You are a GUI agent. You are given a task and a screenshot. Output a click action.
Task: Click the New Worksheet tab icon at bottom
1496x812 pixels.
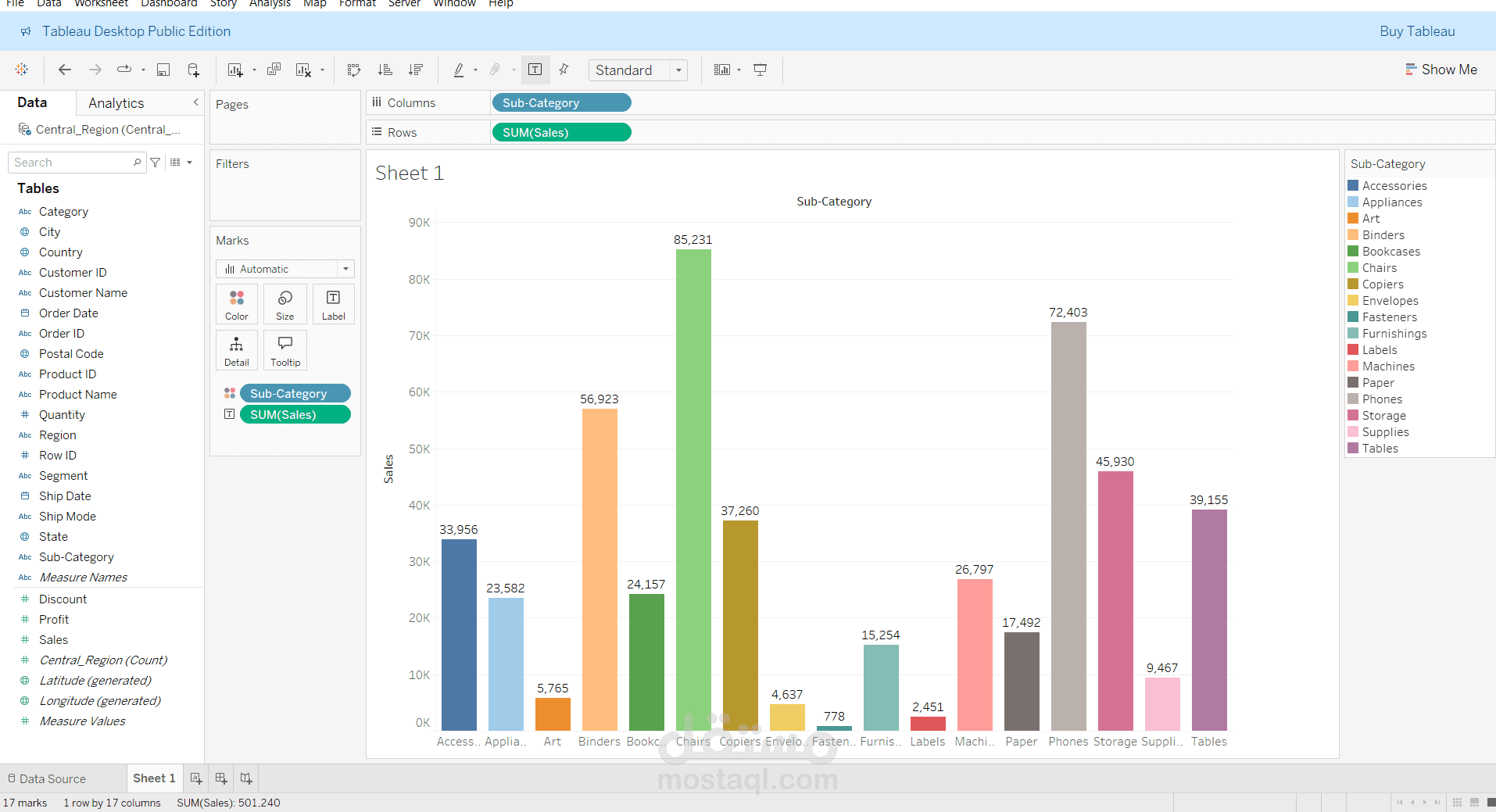tap(196, 778)
